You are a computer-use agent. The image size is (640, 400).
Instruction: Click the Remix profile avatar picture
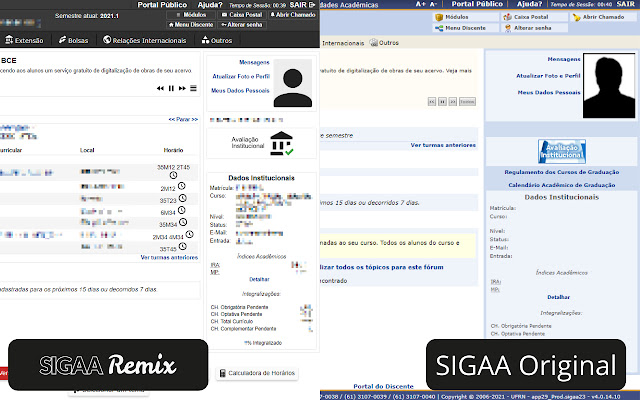[293, 83]
